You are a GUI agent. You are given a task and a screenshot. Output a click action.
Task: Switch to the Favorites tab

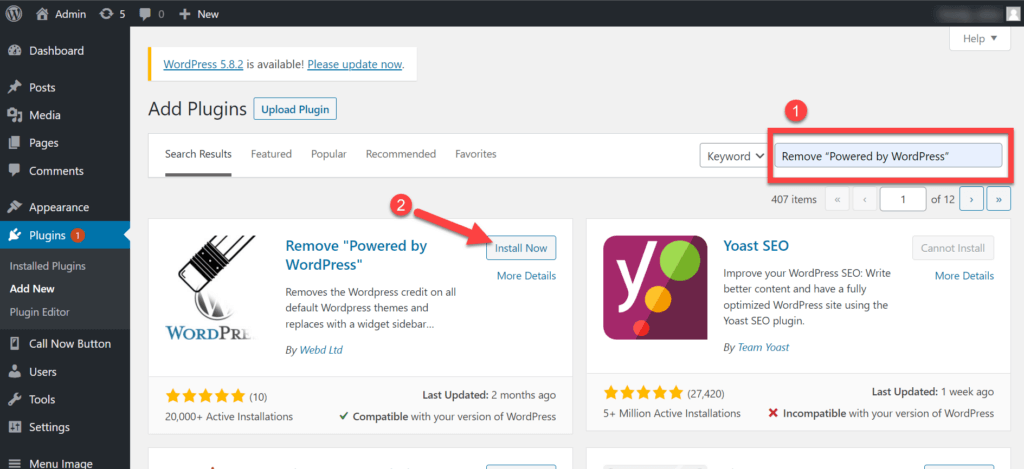[x=475, y=154]
